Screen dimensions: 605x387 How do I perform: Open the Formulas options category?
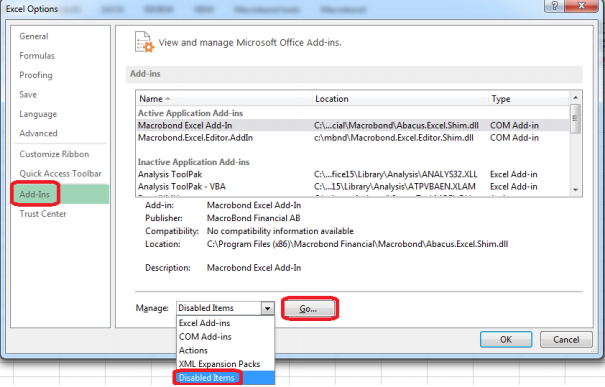(37, 56)
